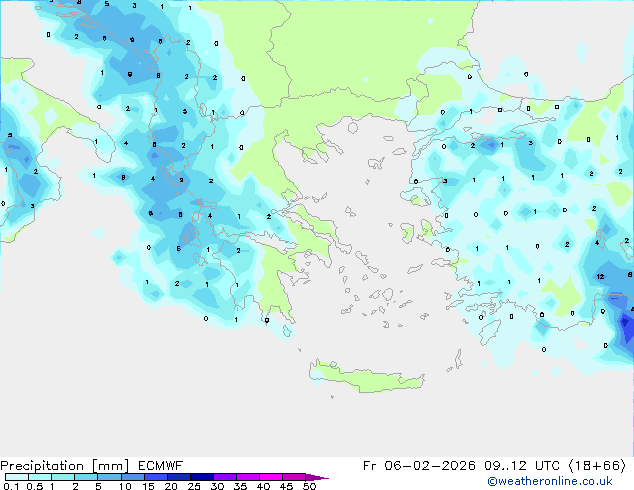634x490 pixels.
Task: Click the '10' legend scale label
Action: tap(125, 486)
